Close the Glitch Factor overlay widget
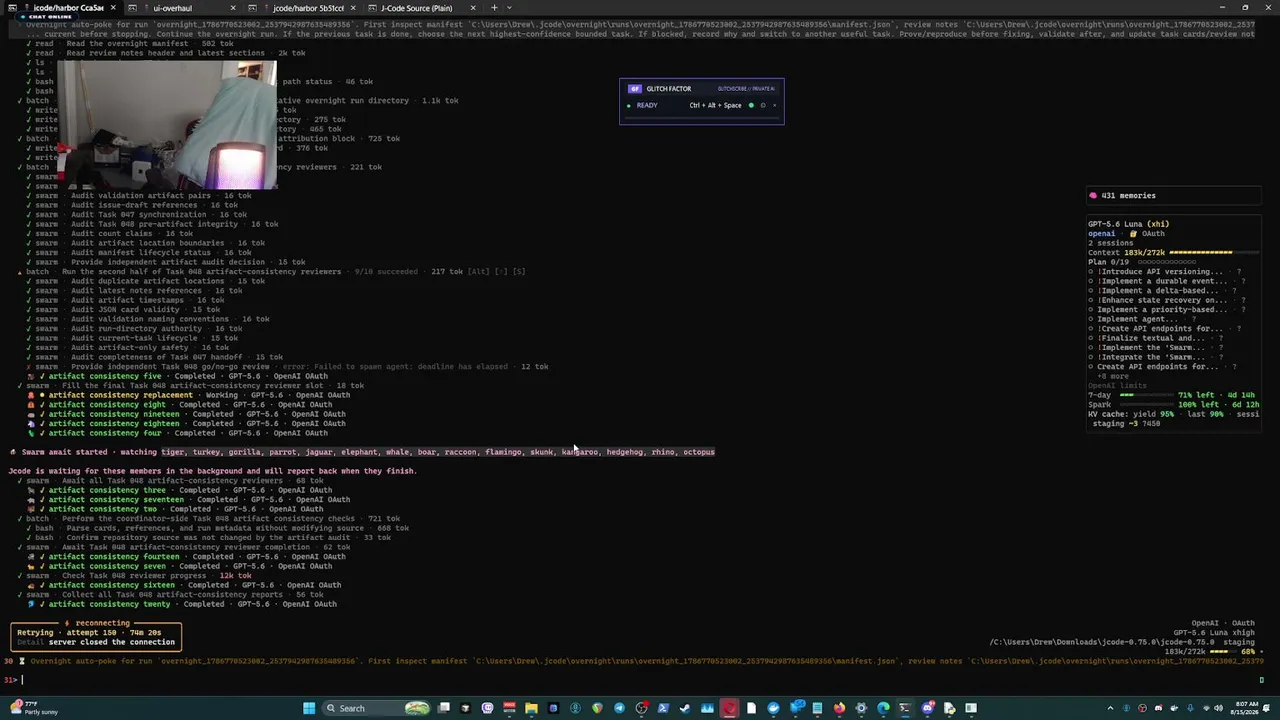The image size is (1280, 720). click(774, 105)
